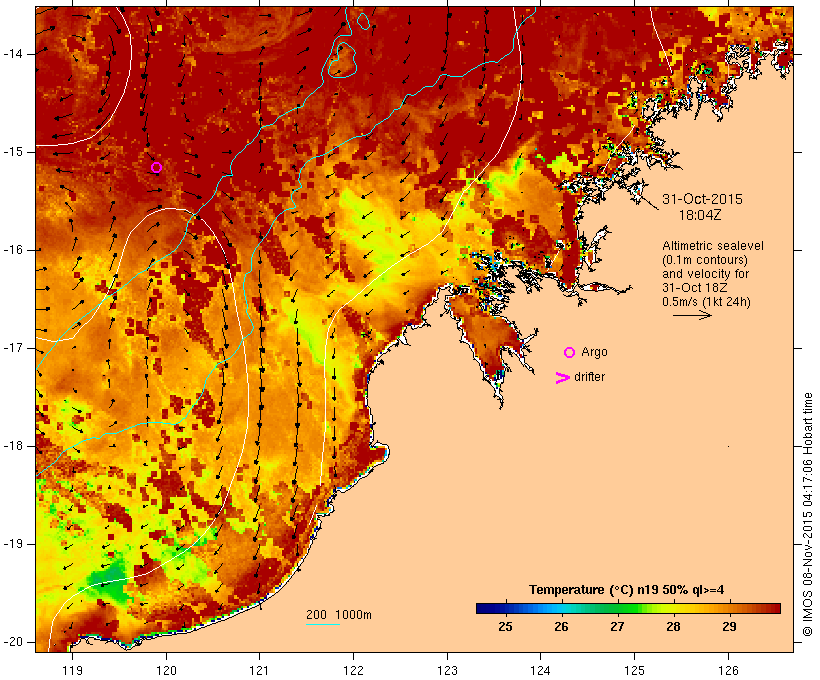820x680 pixels.
Task: Click the '18:04Z' time label
Action: 700,215
